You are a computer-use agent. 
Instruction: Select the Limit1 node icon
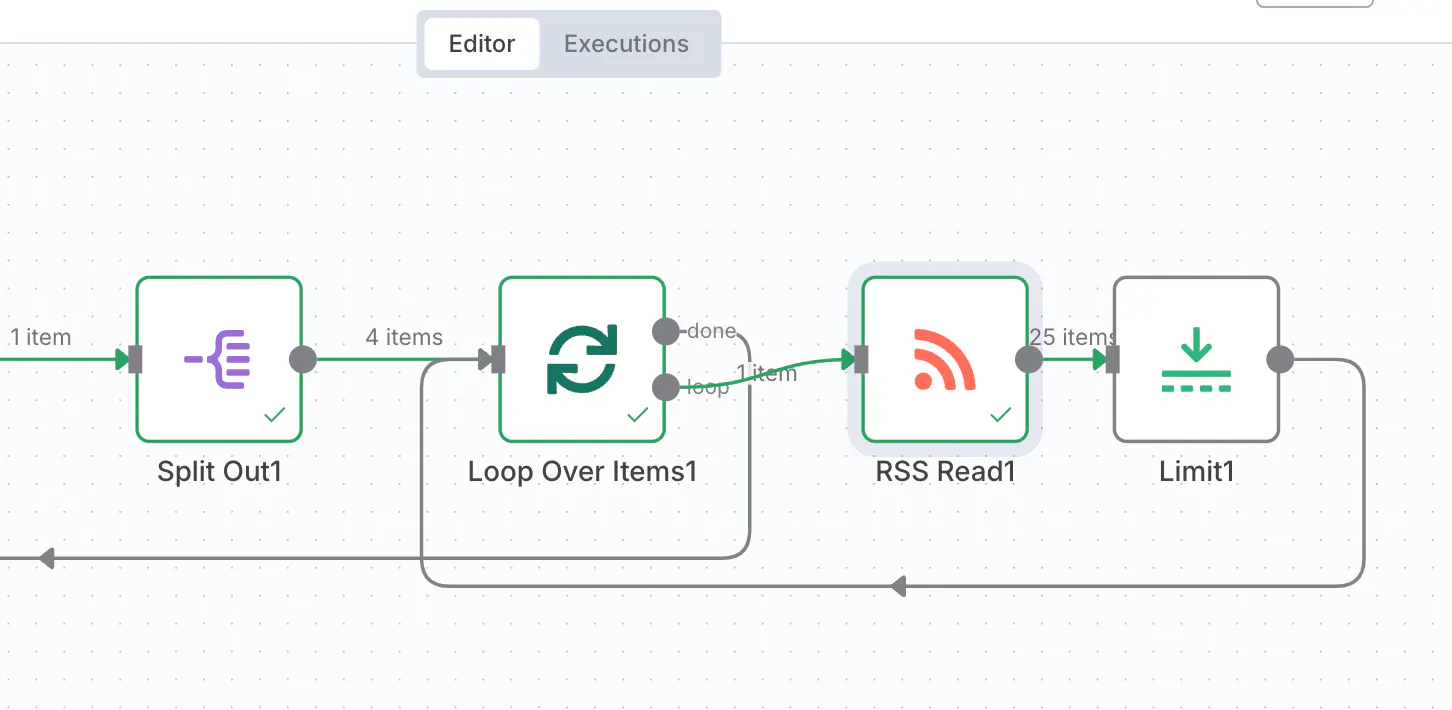1196,359
